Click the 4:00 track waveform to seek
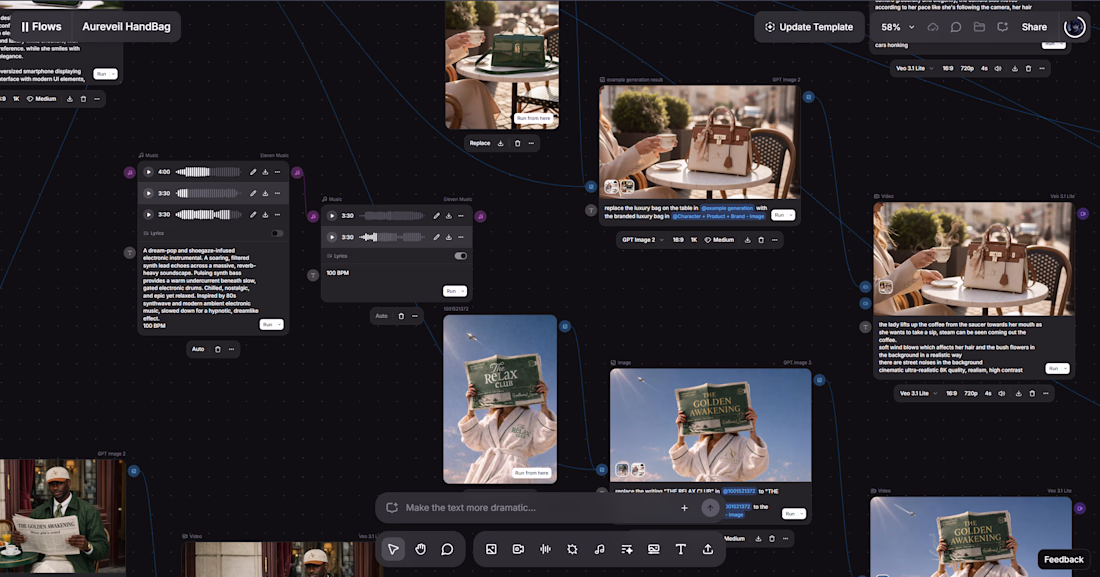Screen dimensions: 1100x577 point(208,172)
